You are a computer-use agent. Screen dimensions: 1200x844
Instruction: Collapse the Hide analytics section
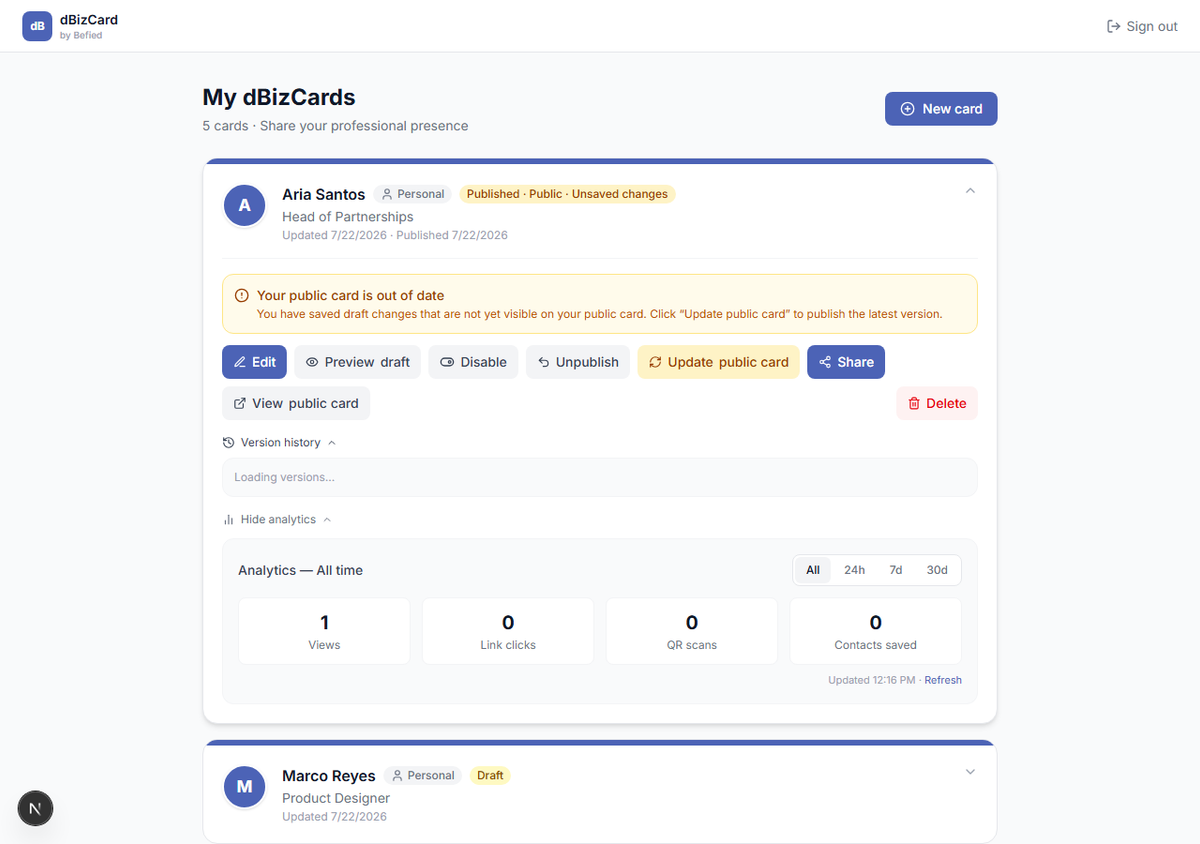pos(277,519)
